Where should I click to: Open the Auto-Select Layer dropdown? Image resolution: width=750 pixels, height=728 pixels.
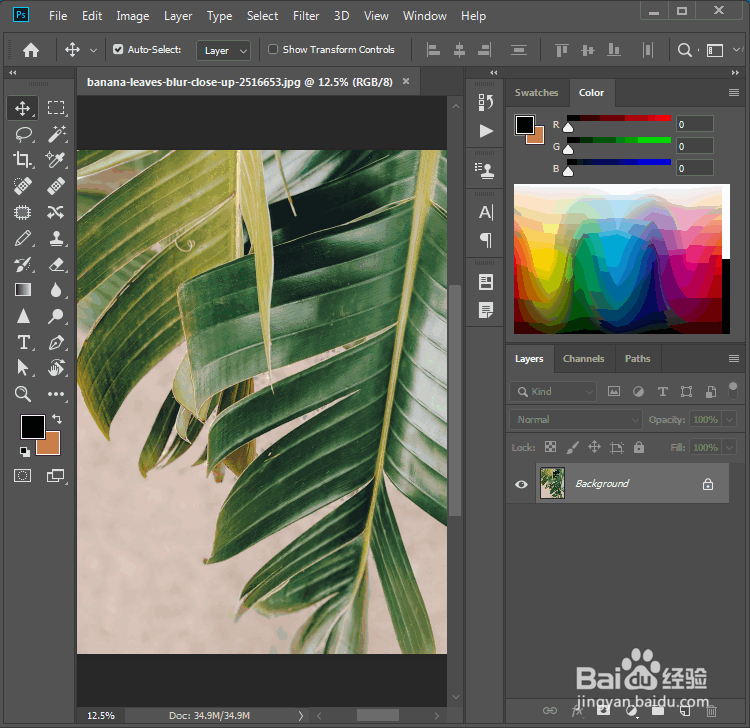(x=223, y=50)
